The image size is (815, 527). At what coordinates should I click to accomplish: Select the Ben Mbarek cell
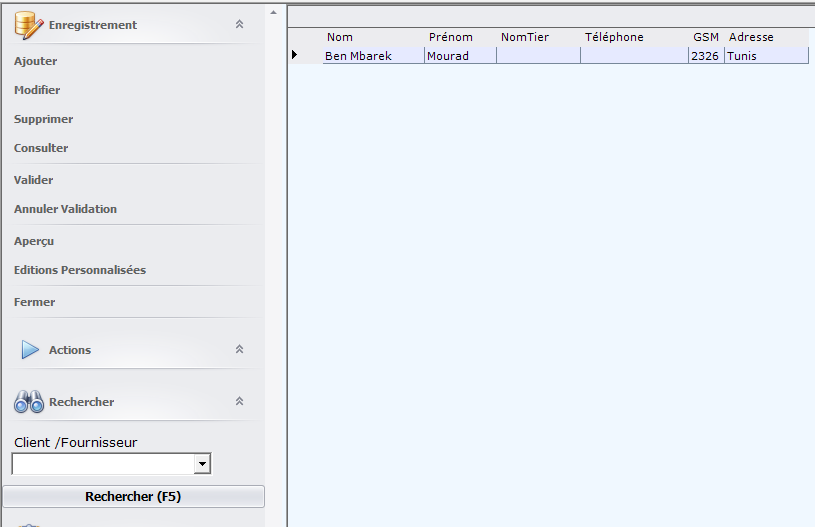(374, 56)
